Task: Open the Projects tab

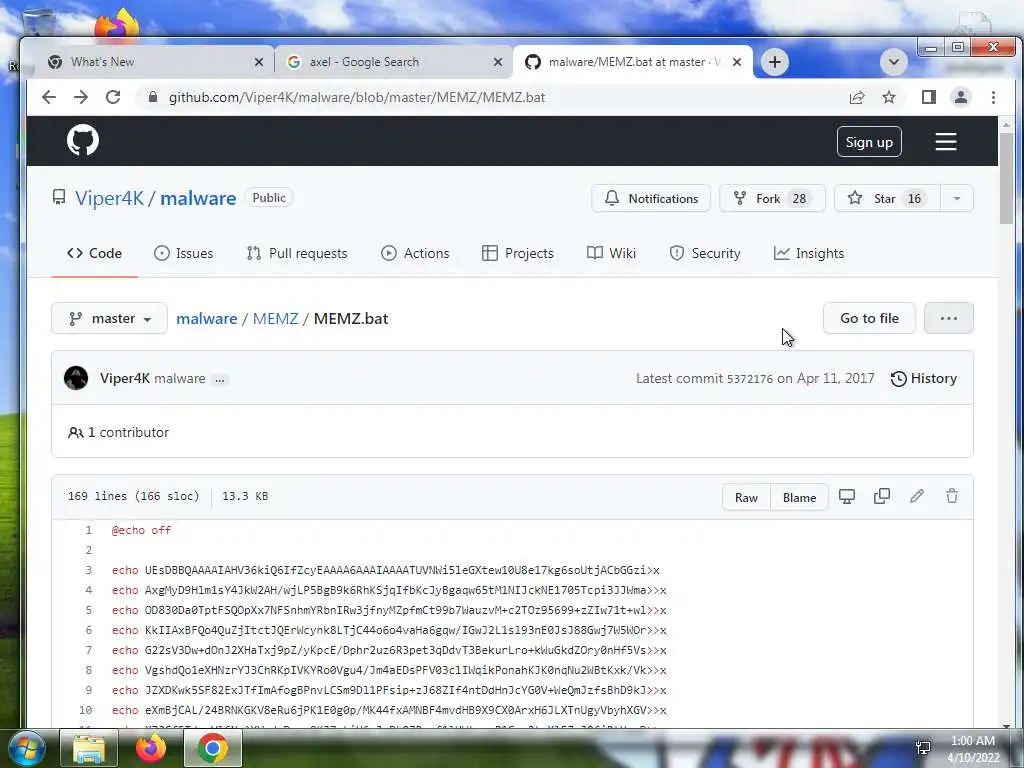Action: click(x=518, y=253)
